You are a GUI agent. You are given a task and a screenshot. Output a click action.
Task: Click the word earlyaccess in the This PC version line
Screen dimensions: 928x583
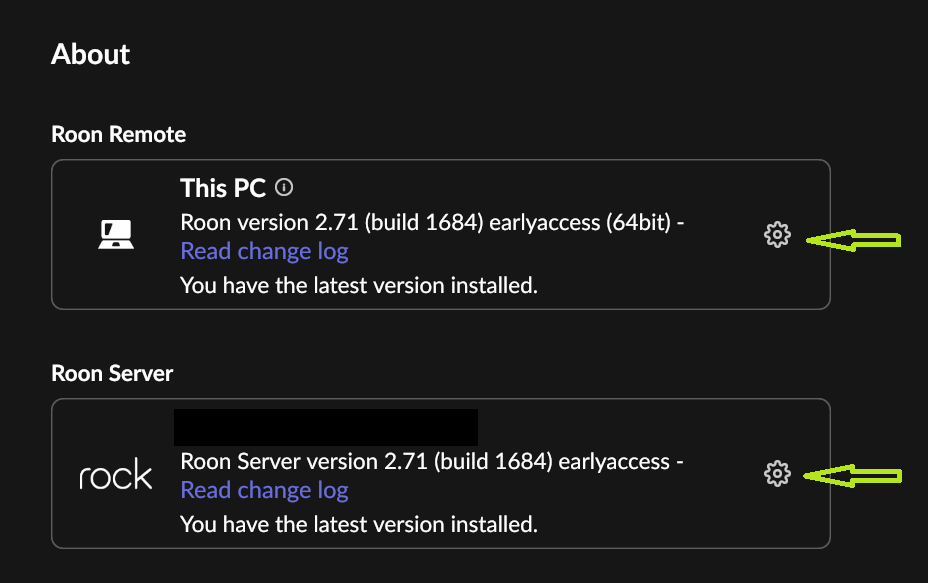pos(544,223)
